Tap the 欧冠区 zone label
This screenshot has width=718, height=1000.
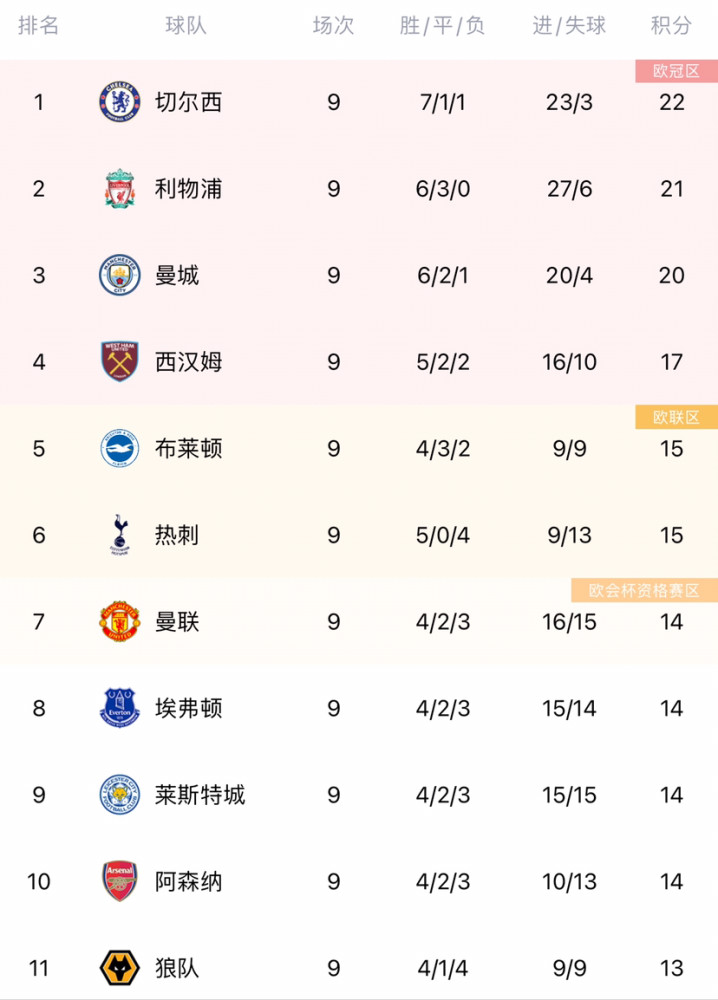(677, 71)
